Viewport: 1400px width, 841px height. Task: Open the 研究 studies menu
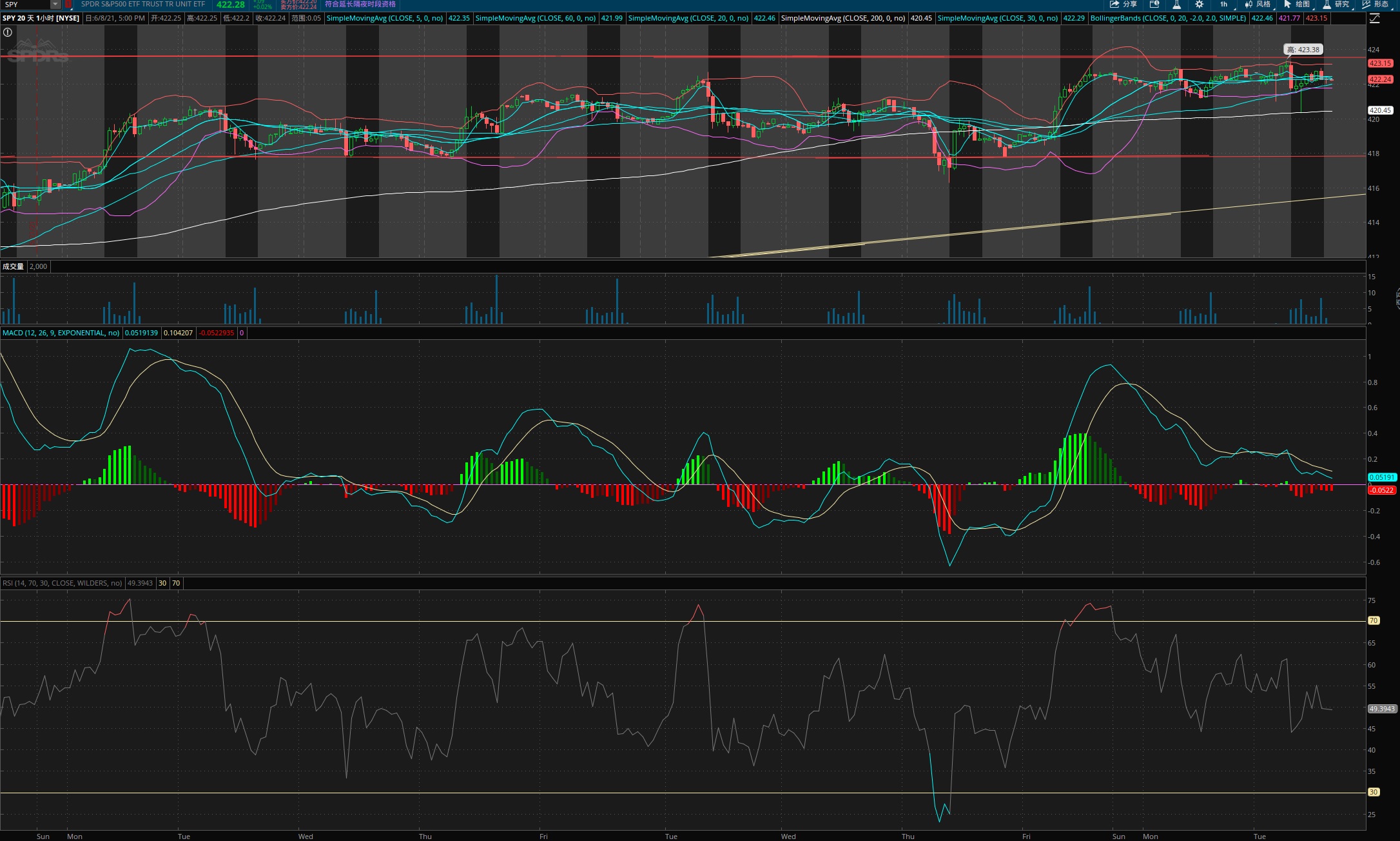click(x=1336, y=5)
